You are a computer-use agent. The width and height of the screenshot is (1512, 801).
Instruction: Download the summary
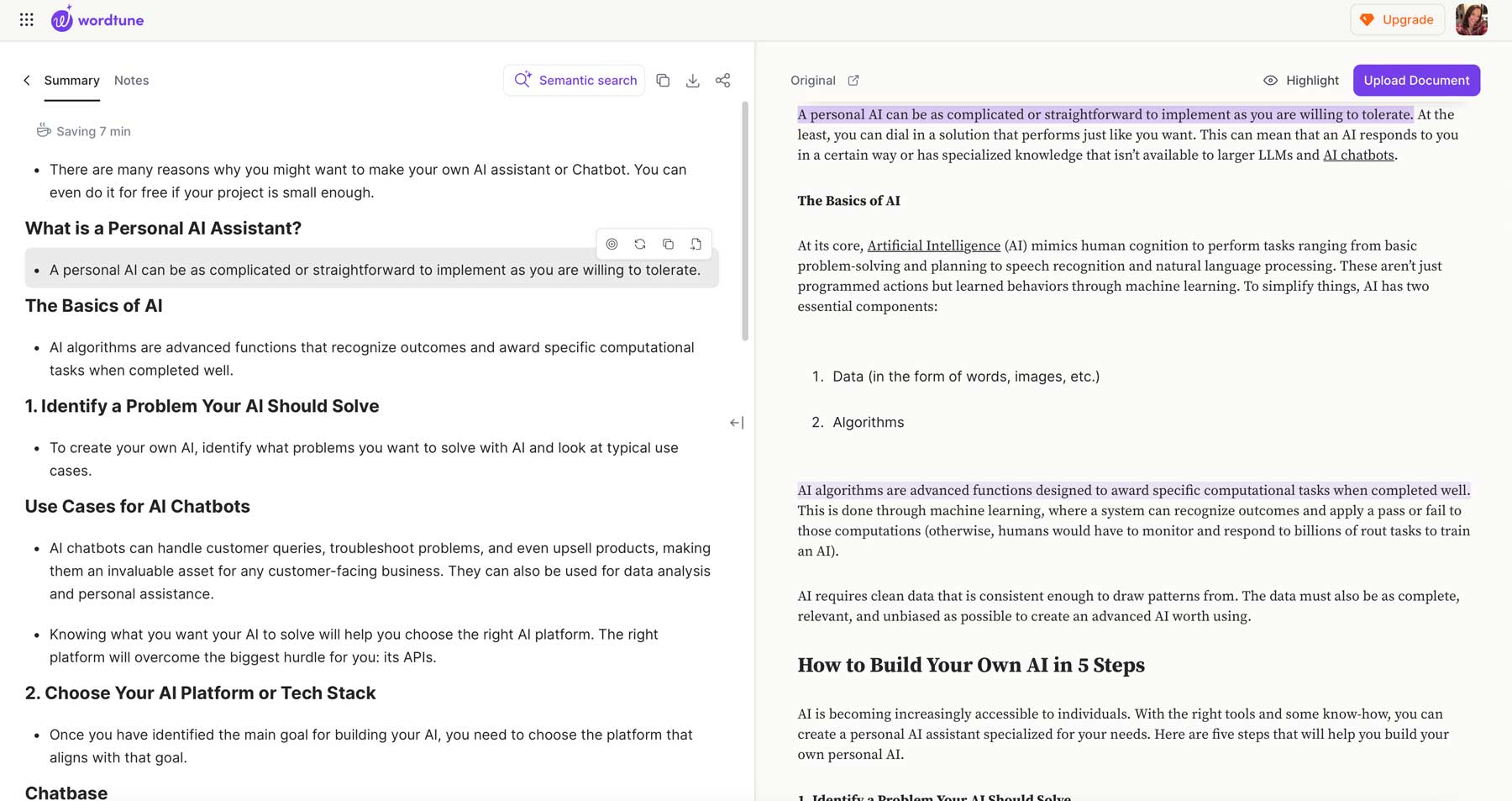point(692,81)
